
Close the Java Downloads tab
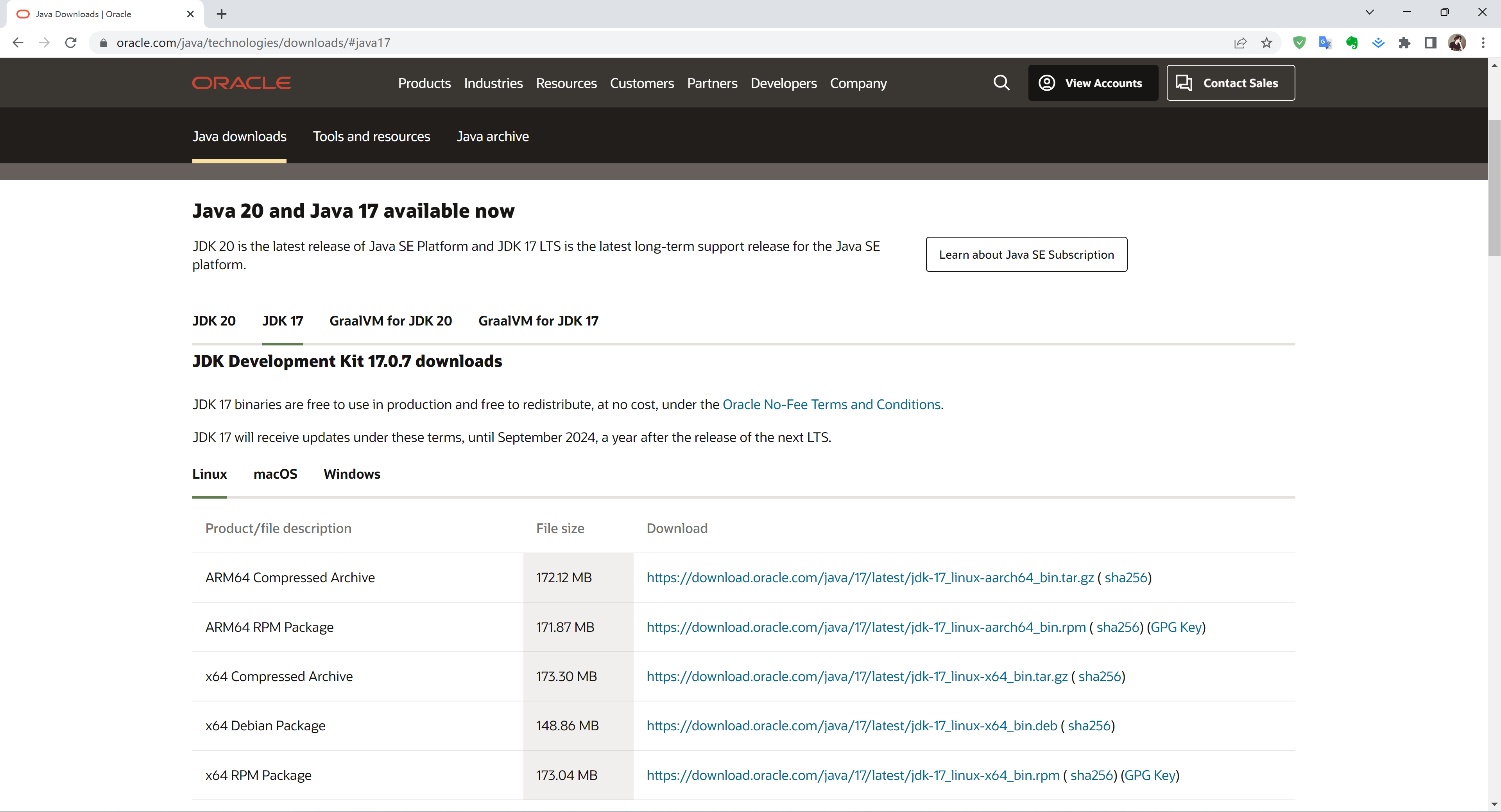click(x=190, y=14)
